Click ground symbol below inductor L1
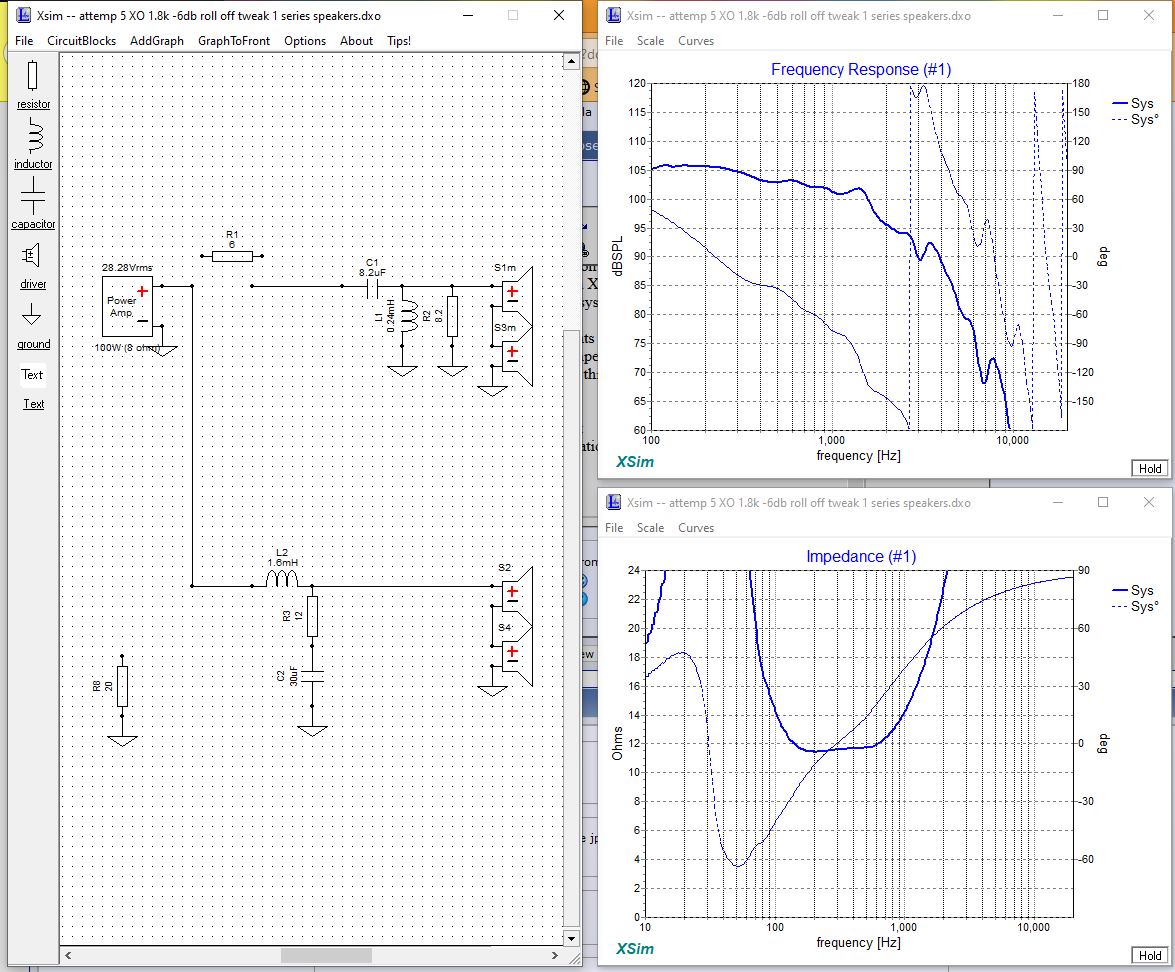The height and width of the screenshot is (972, 1175). pyautogui.click(x=402, y=370)
